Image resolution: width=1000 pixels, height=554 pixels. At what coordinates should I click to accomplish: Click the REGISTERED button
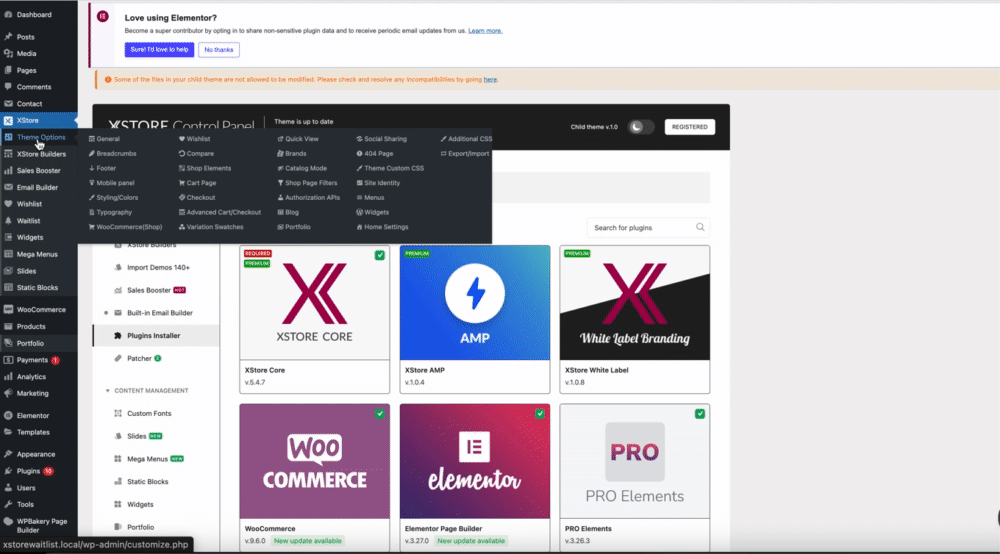point(689,127)
